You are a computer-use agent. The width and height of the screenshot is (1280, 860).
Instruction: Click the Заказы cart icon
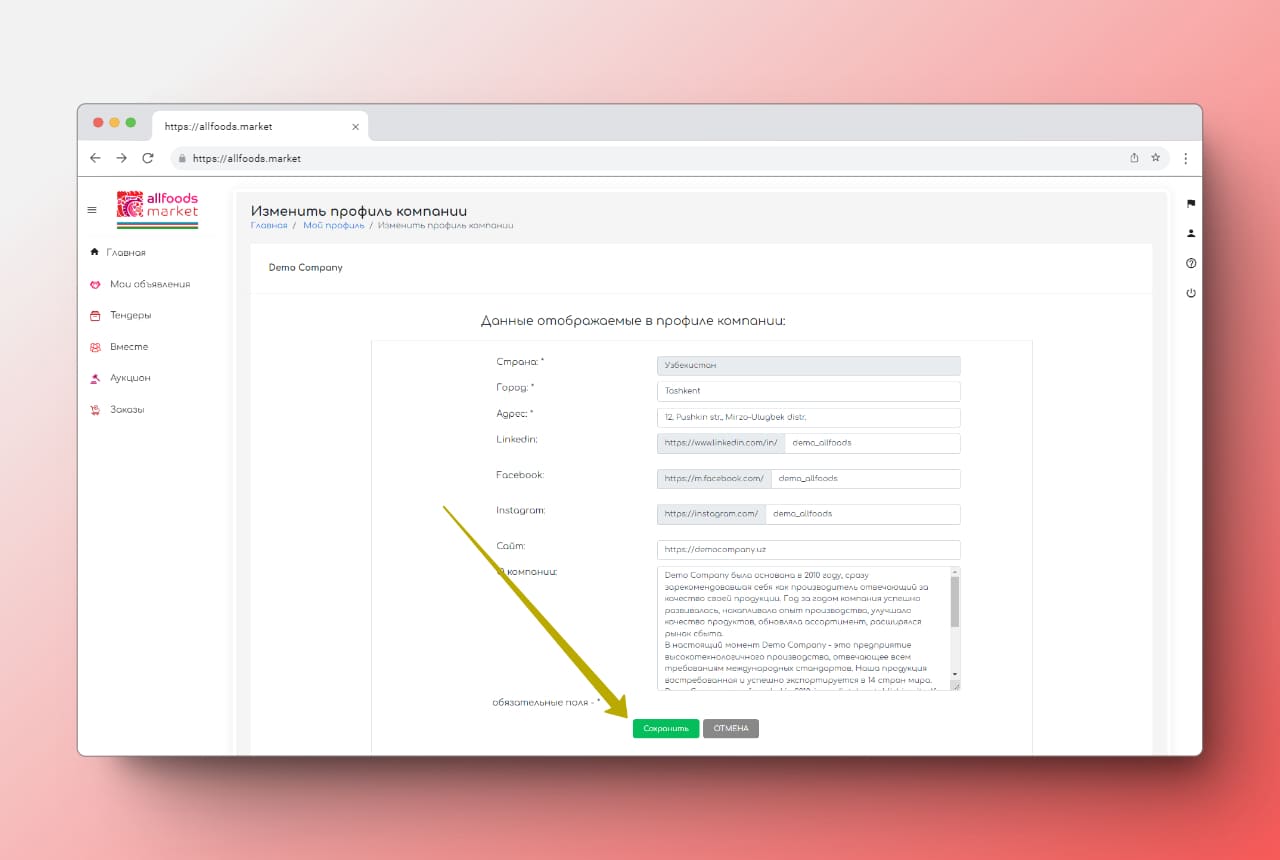95,409
